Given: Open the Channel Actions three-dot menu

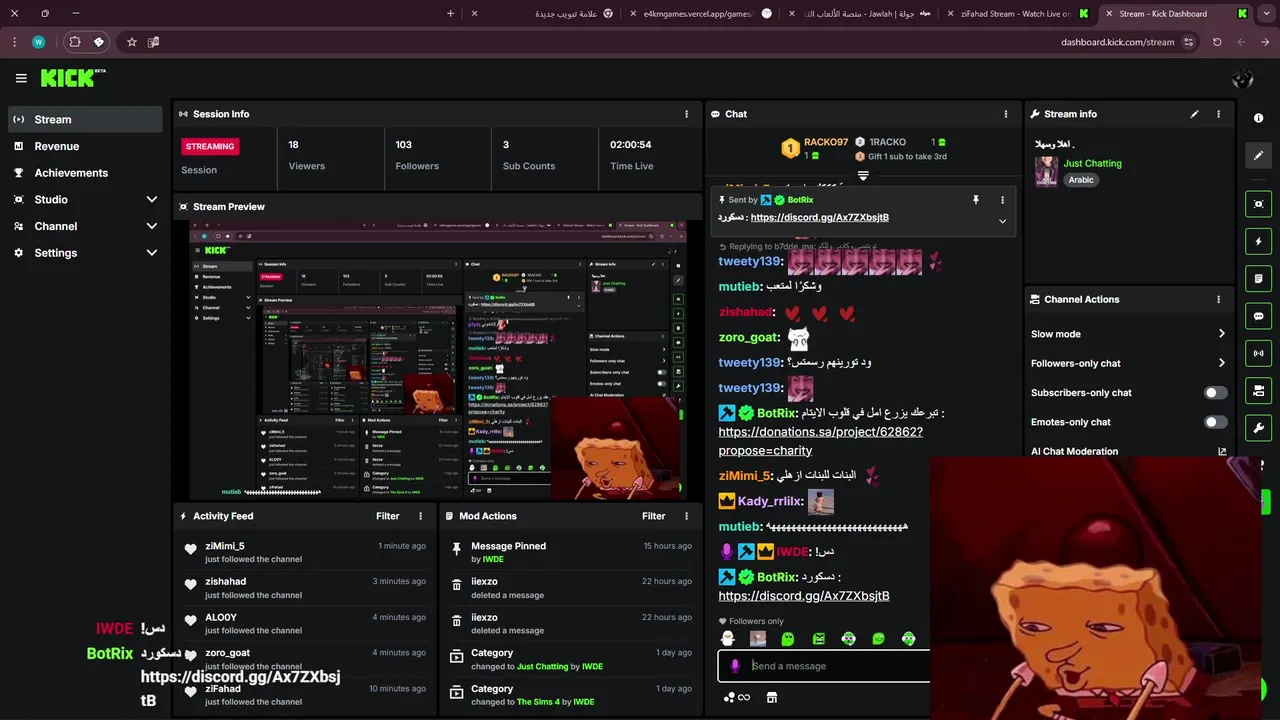Looking at the screenshot, I should tap(1218, 299).
